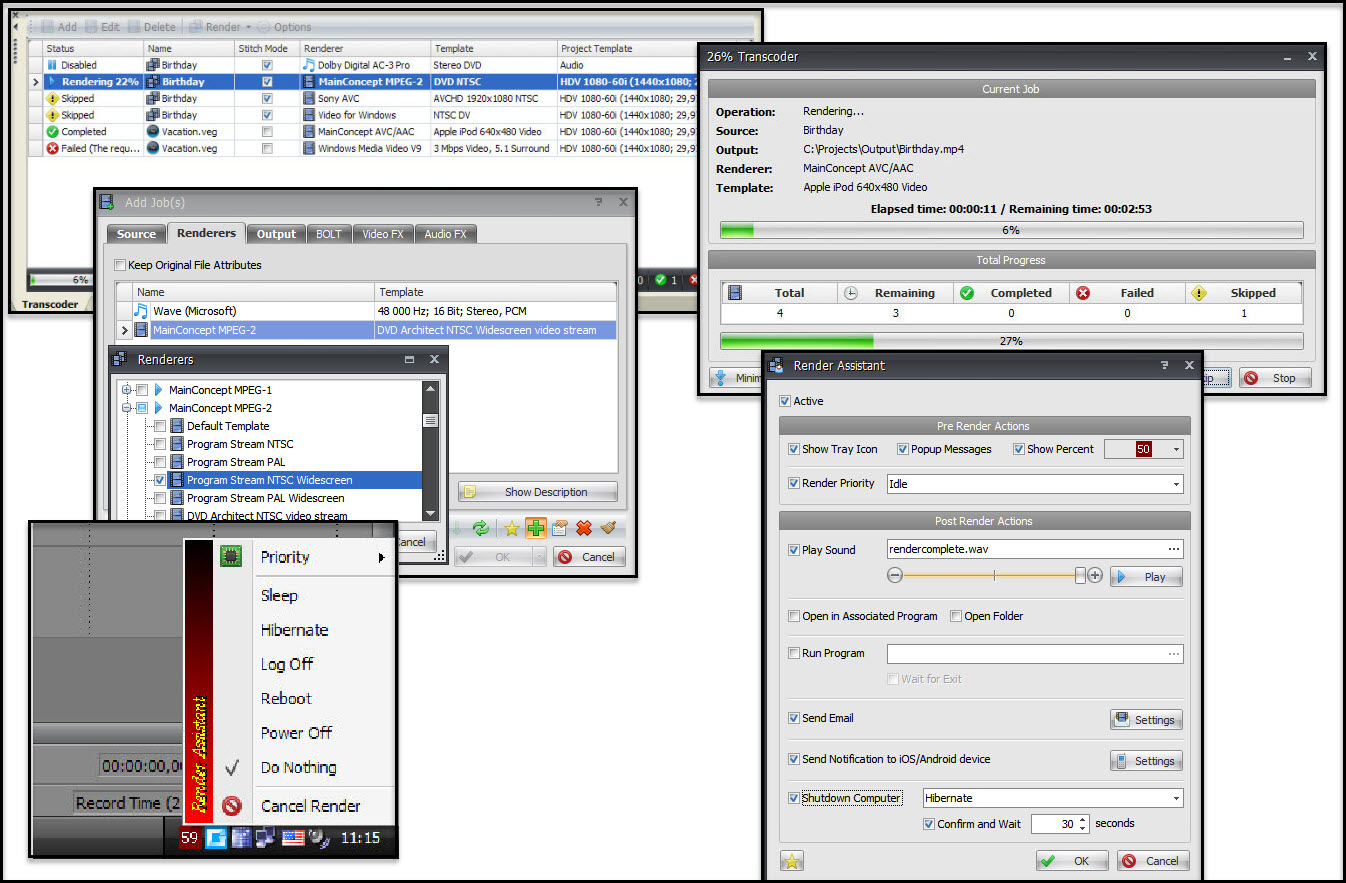1346x883 pixels.
Task: Toggle the Confirm and Wait checkbox
Action: click(x=929, y=824)
